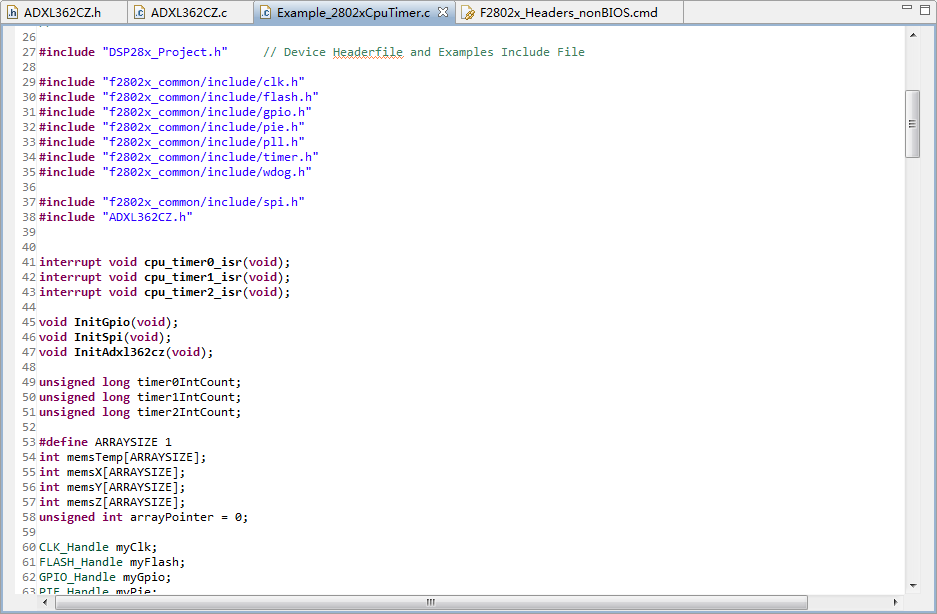
Task: Click the timer2IntCount variable
Action: point(186,412)
